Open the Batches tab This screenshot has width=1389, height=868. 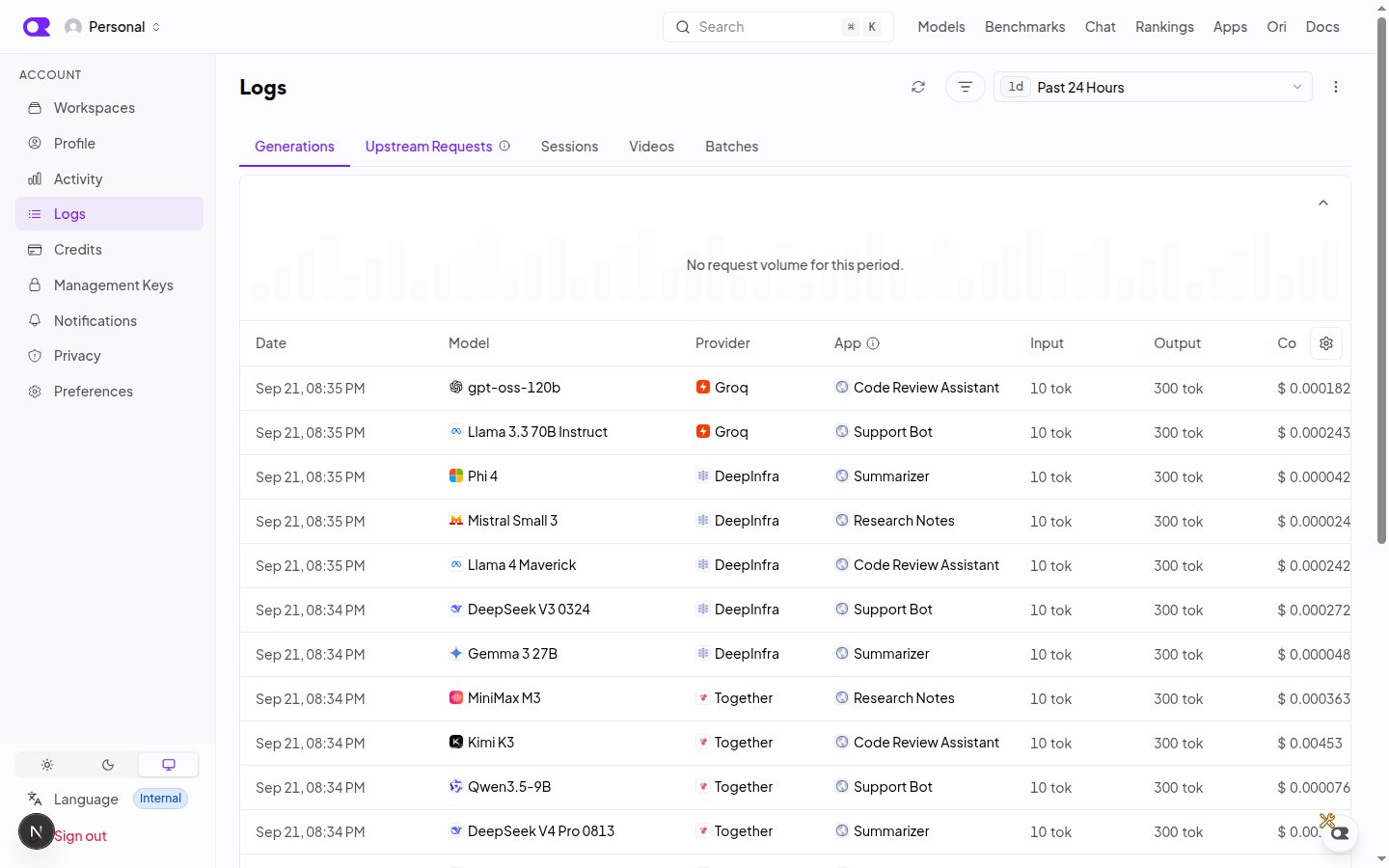(x=731, y=147)
